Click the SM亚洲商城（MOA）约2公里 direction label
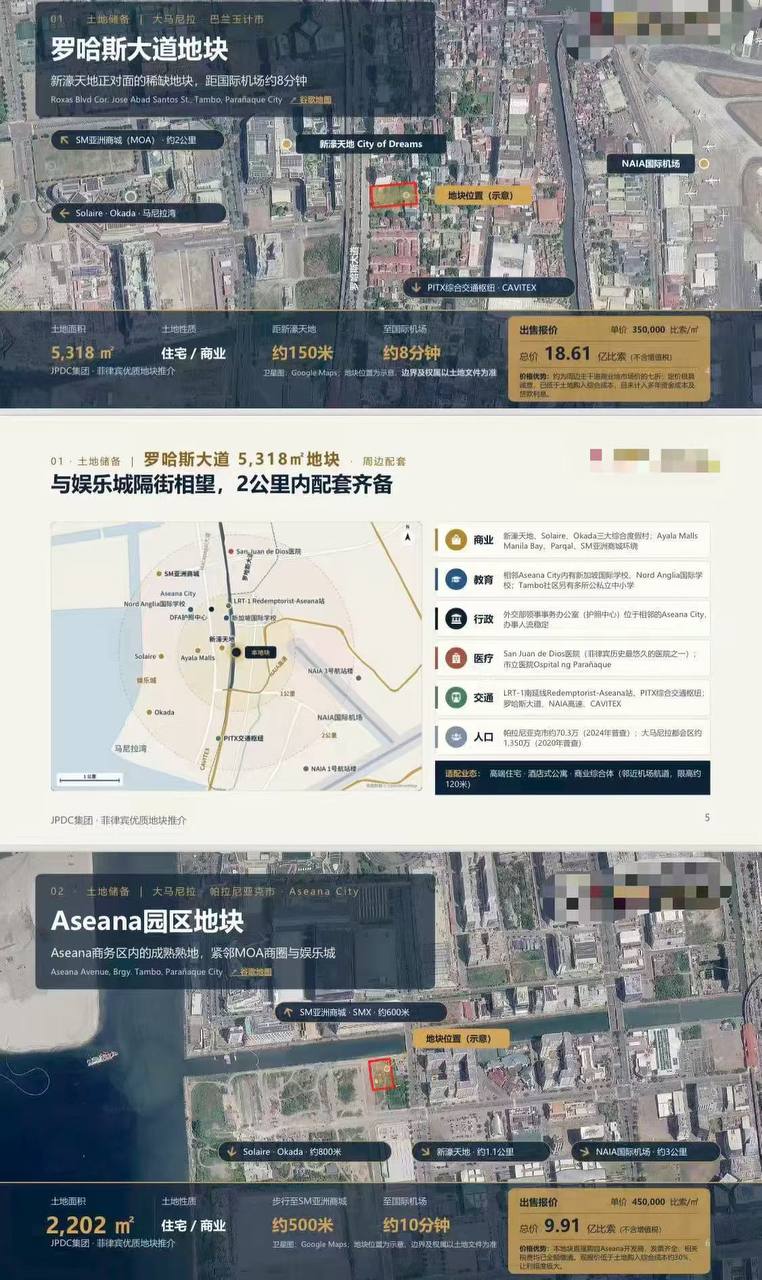 point(137,141)
